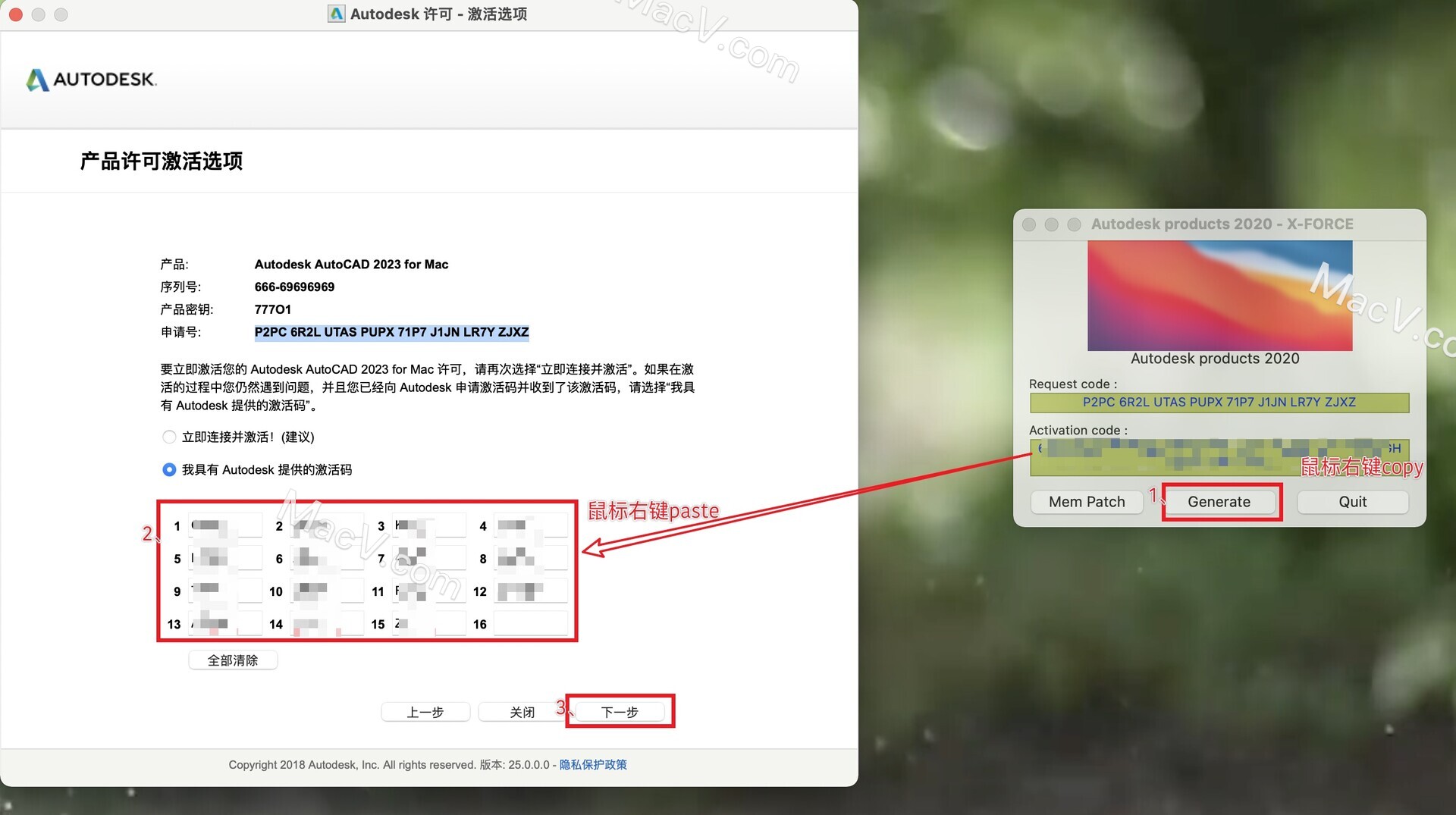Image resolution: width=1456 pixels, height=815 pixels.
Task: Click Generate in the X-FORCE window
Action: (x=1219, y=502)
